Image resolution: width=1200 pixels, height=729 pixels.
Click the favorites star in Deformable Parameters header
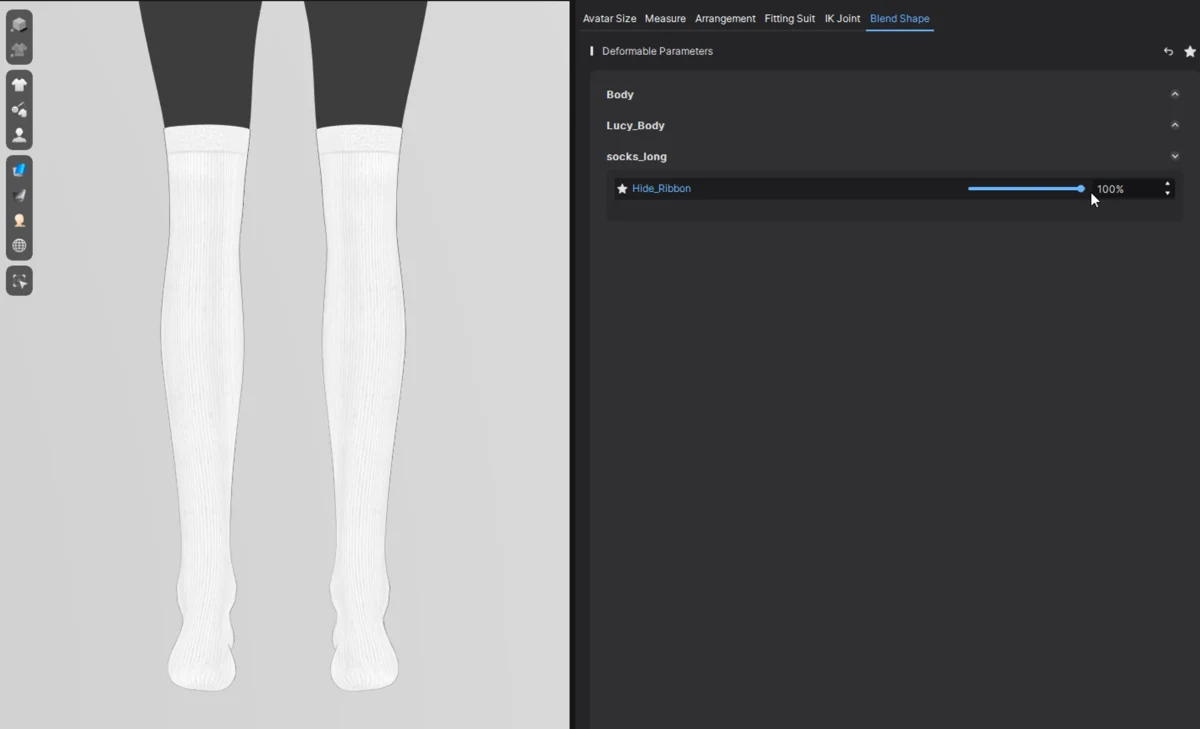(x=1190, y=51)
